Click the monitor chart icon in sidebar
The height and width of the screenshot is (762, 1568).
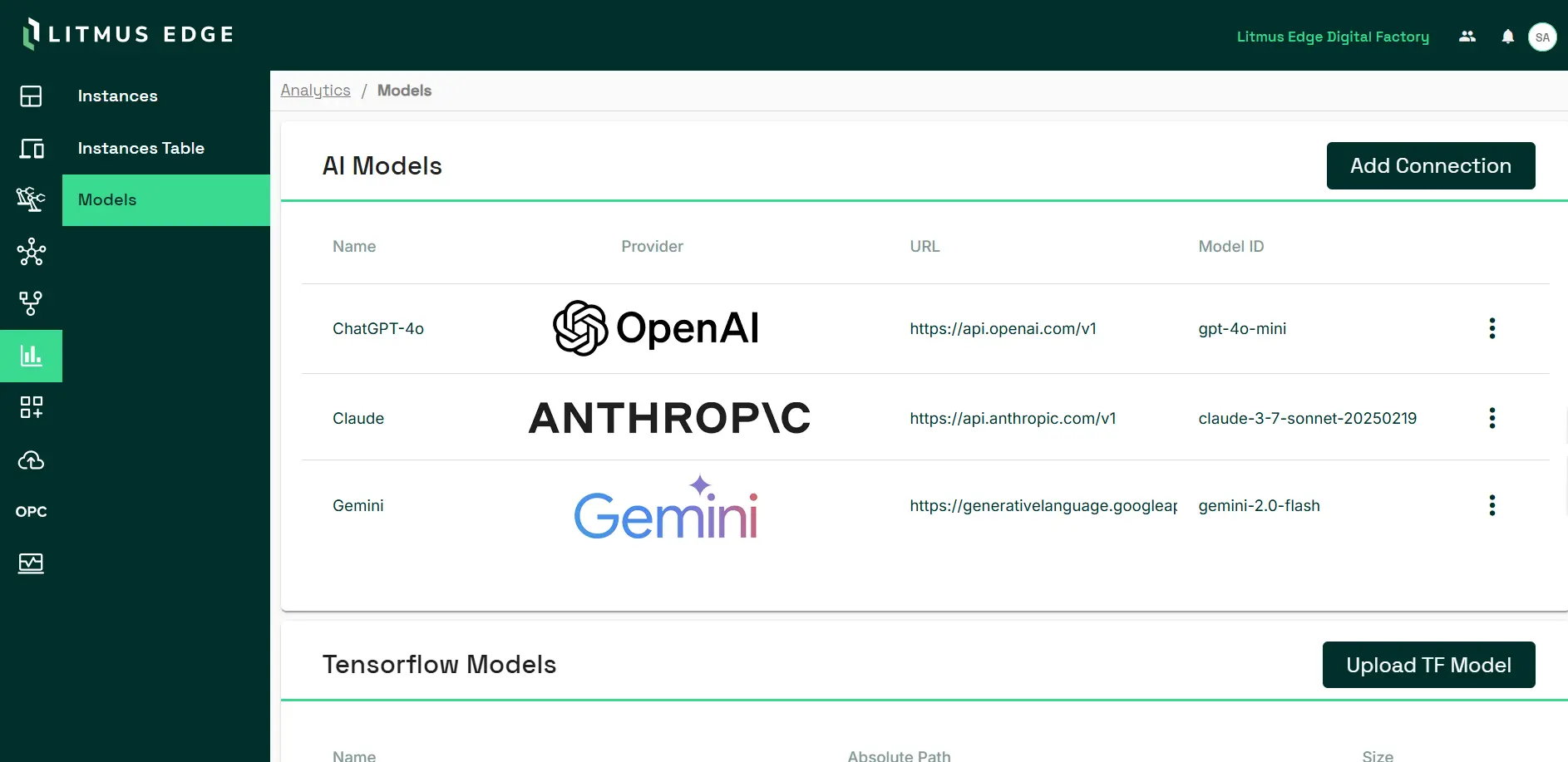[31, 563]
